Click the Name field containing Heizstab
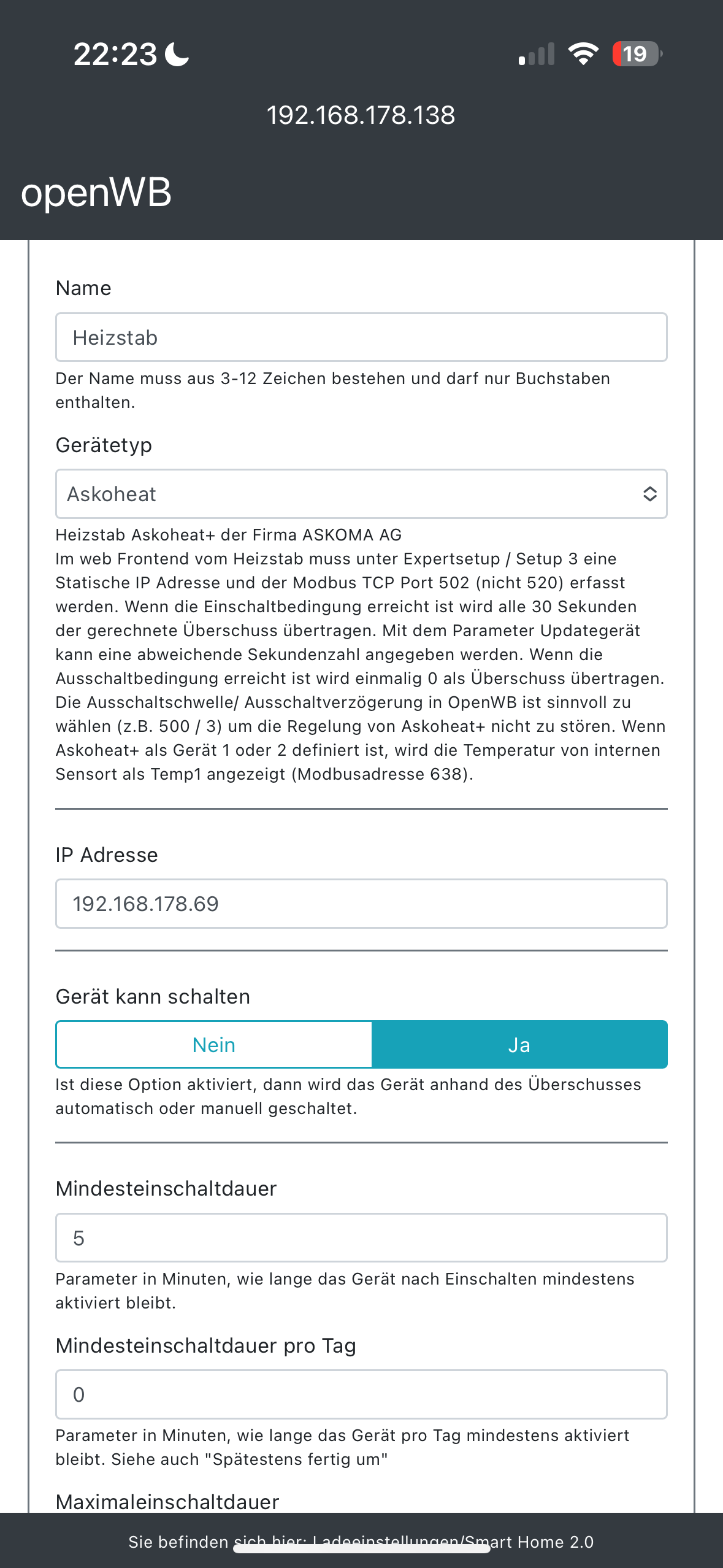Screen dimensions: 723x1568 tap(361, 337)
